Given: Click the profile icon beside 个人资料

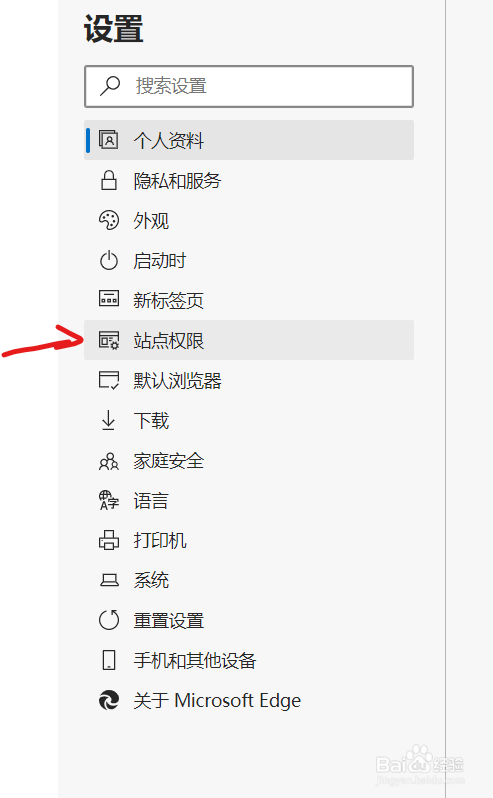Looking at the screenshot, I should (108, 140).
